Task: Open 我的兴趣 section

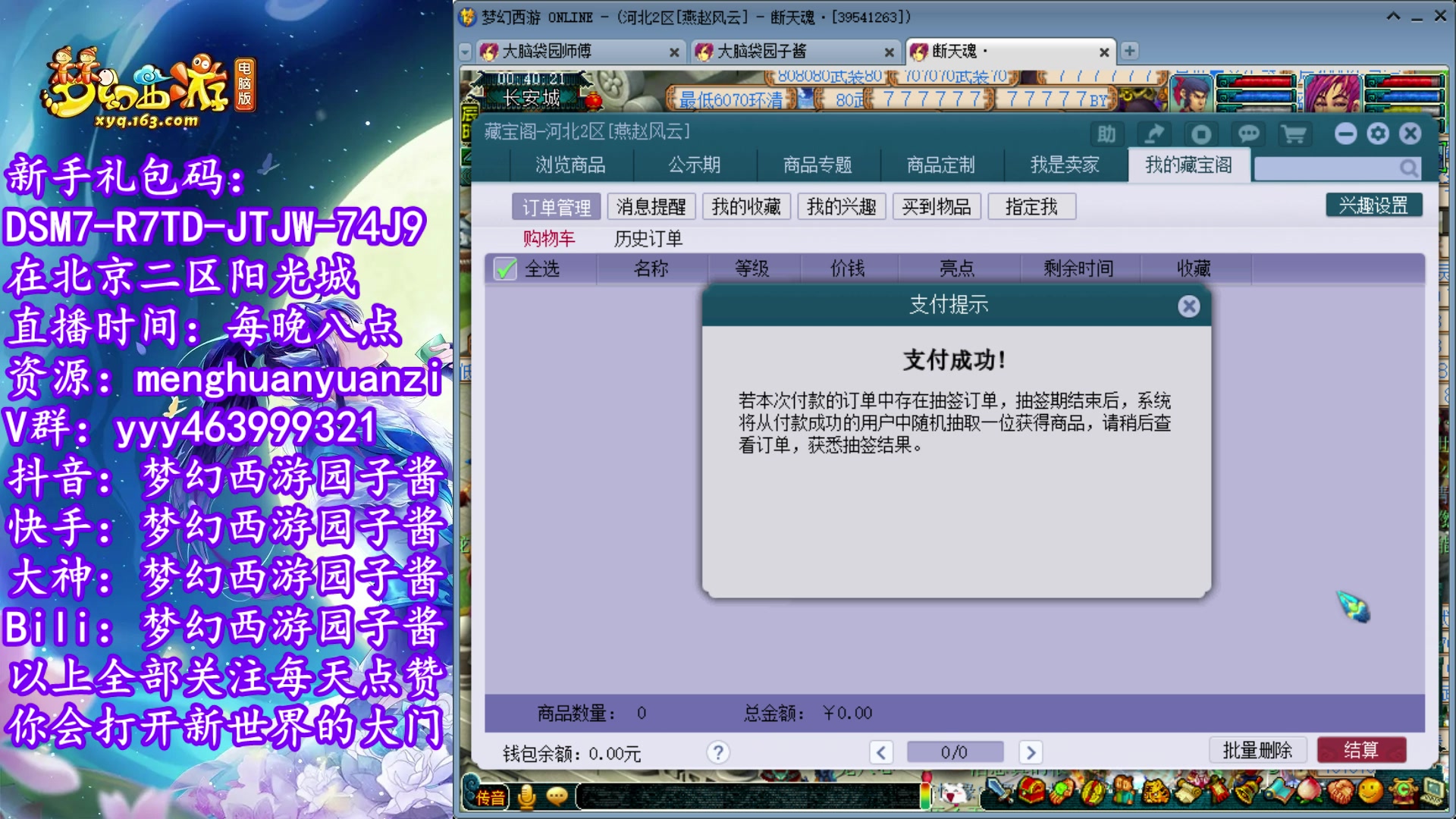Action: tap(842, 207)
